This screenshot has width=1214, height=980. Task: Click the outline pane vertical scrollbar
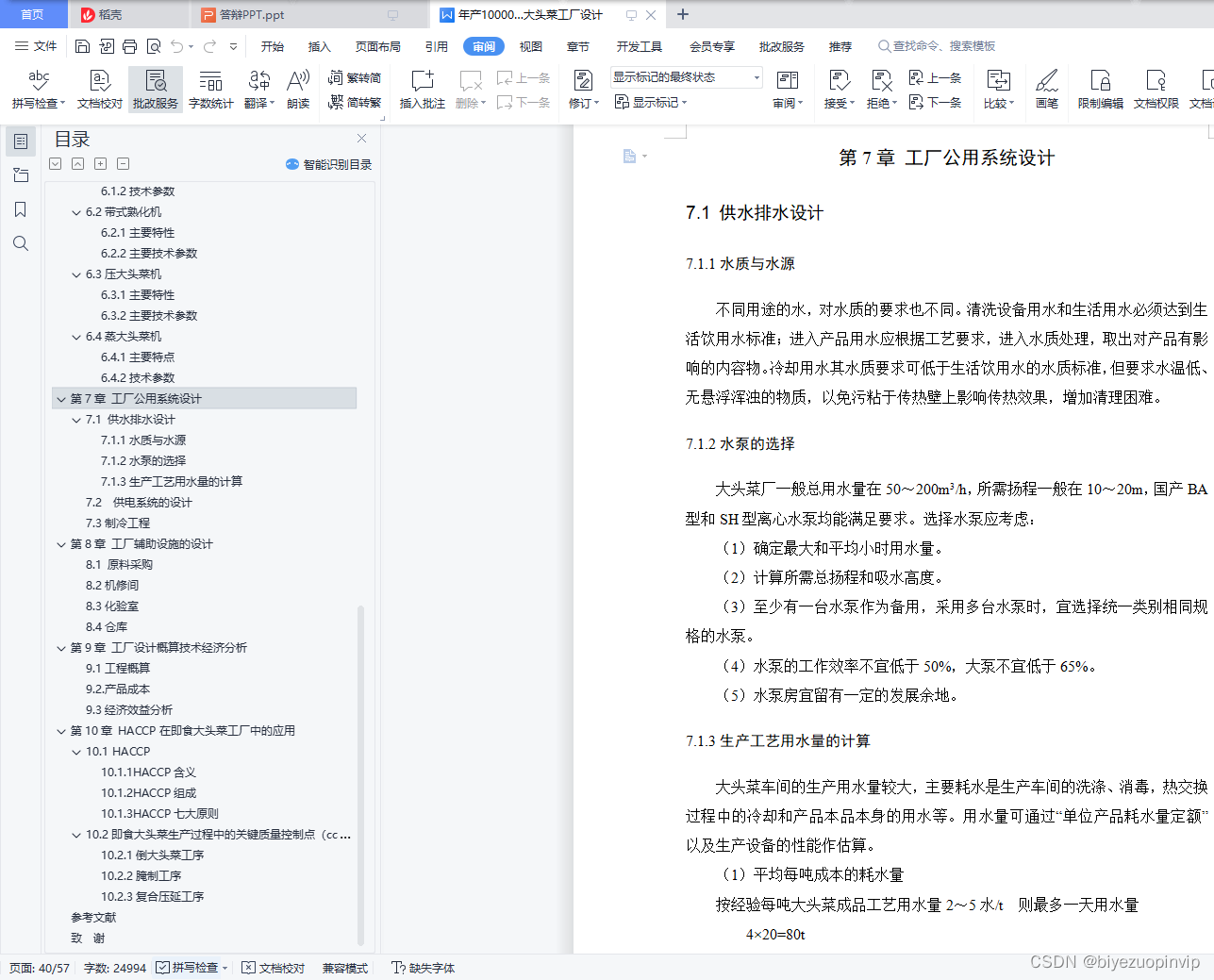coord(360,773)
